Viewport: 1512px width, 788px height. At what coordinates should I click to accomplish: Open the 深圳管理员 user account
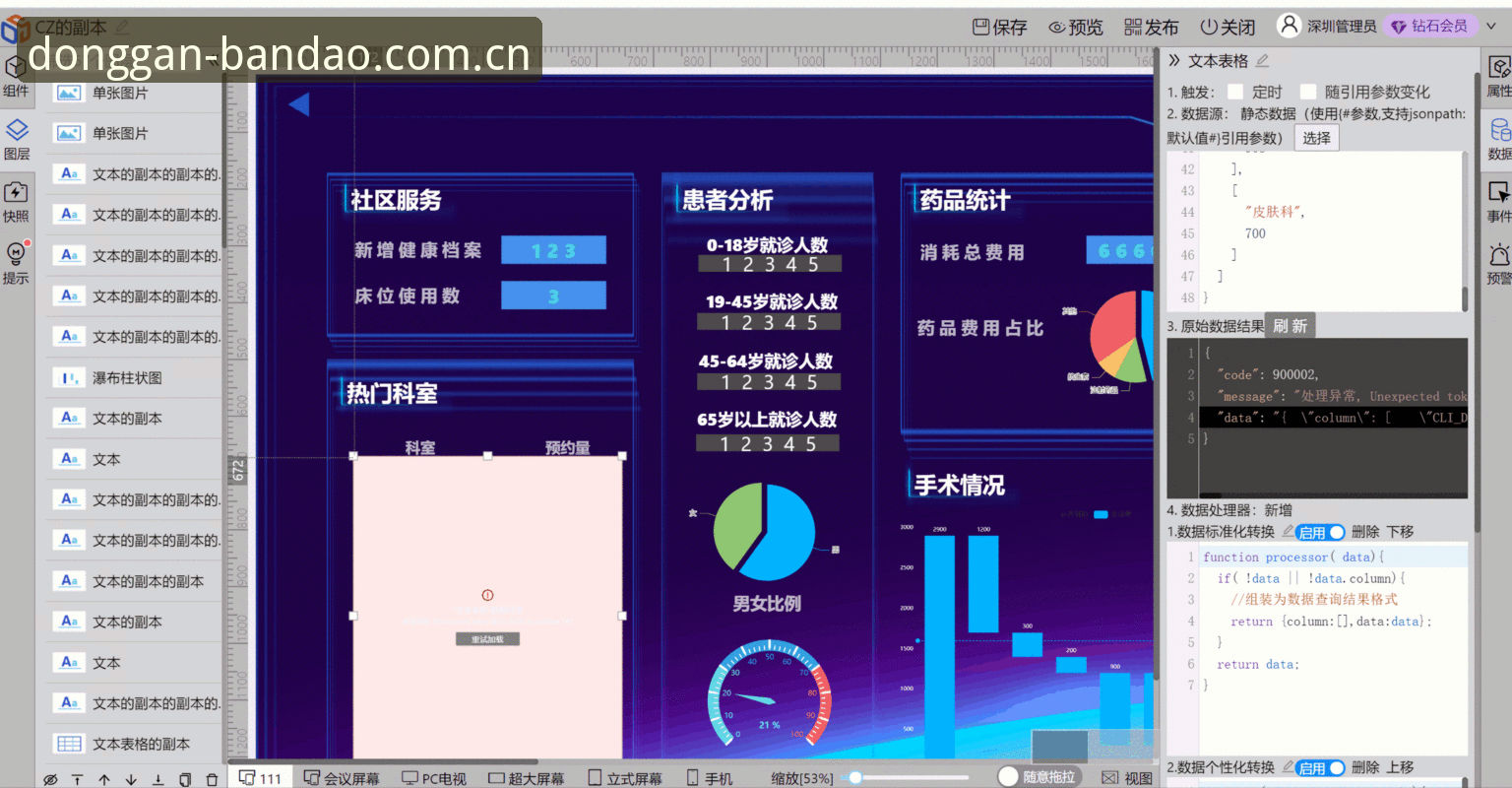tap(1327, 26)
